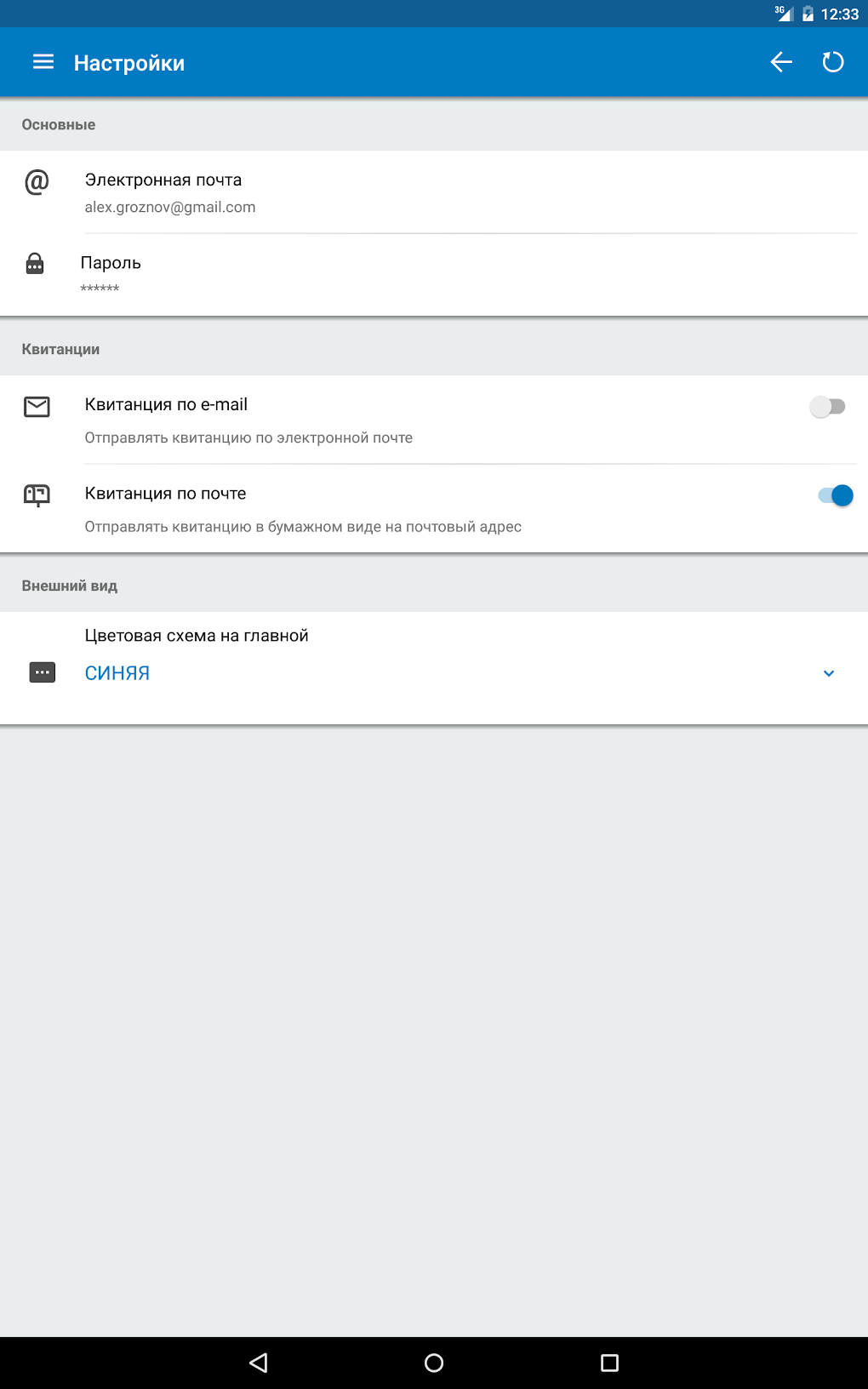Enable the Квитанция по e-mail switch
The height and width of the screenshot is (1389, 868).
827,407
